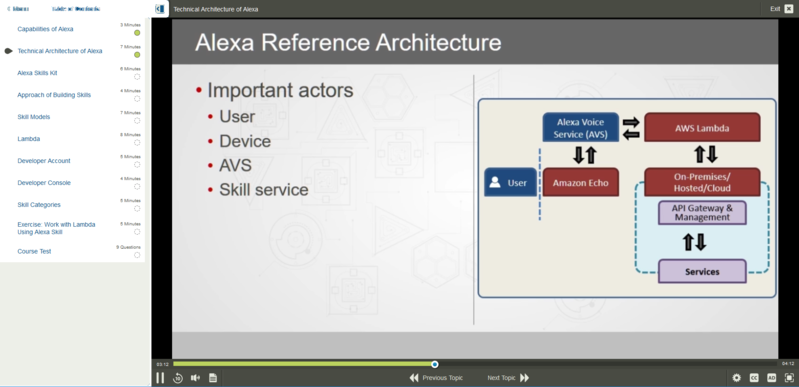Image resolution: width=799 pixels, height=387 pixels.
Task: Click the 'Important actors' bullet text
Action: pos(280,90)
